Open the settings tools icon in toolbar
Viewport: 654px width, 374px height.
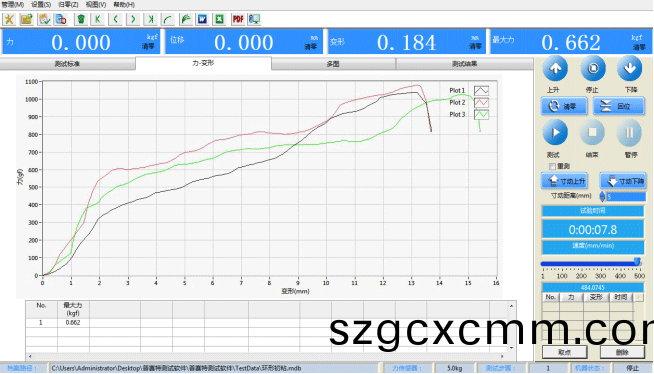point(9,19)
